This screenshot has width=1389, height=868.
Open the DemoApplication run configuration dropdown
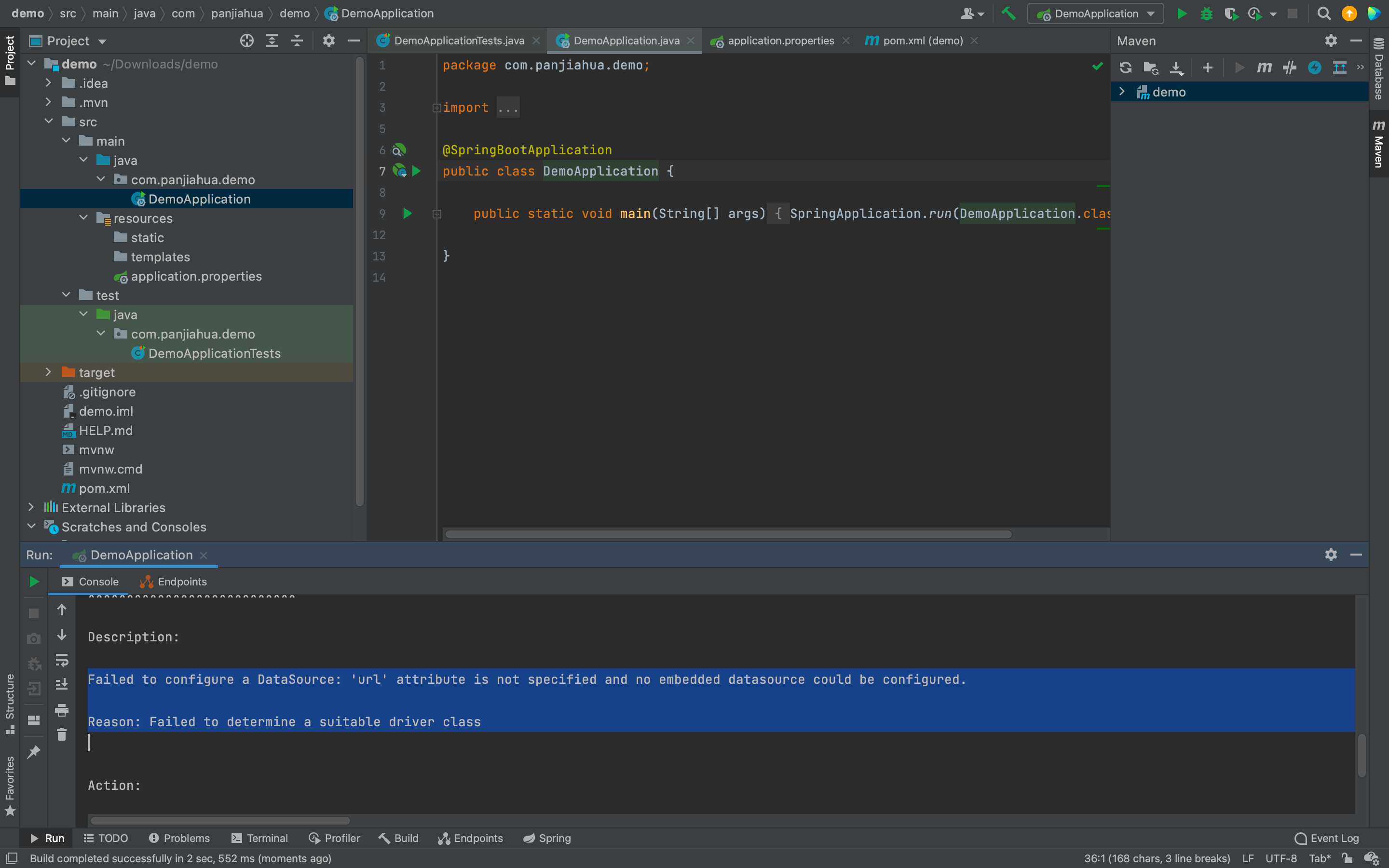pyautogui.click(x=1096, y=13)
